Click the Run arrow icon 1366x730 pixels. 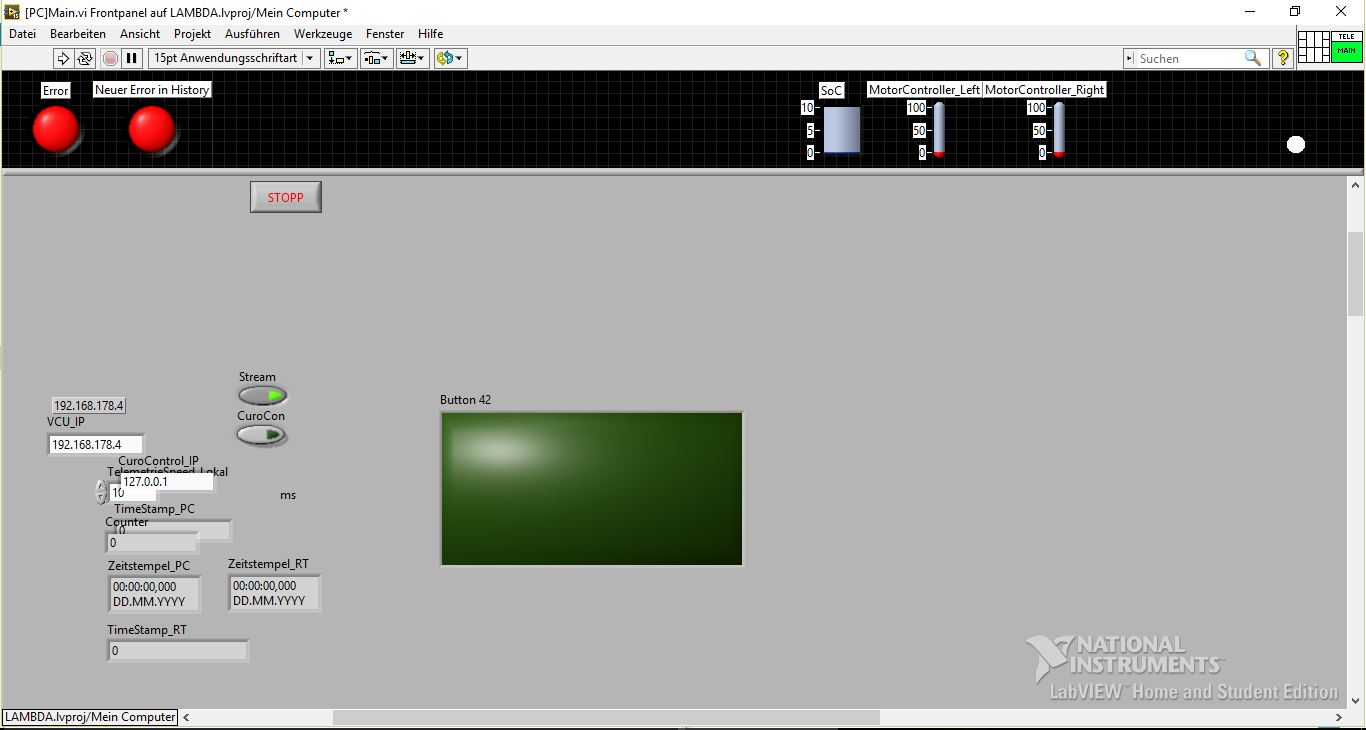[x=63, y=58]
